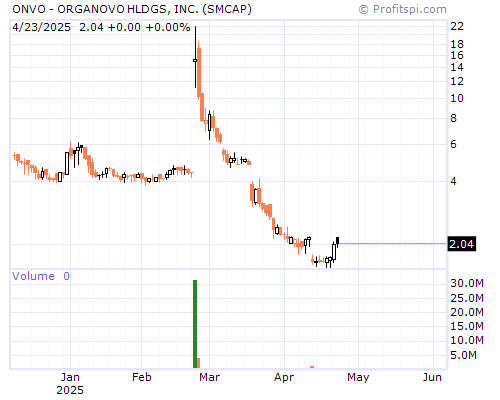Click the 2.04 current price tag
This screenshot has width=500, height=400.
462,244
